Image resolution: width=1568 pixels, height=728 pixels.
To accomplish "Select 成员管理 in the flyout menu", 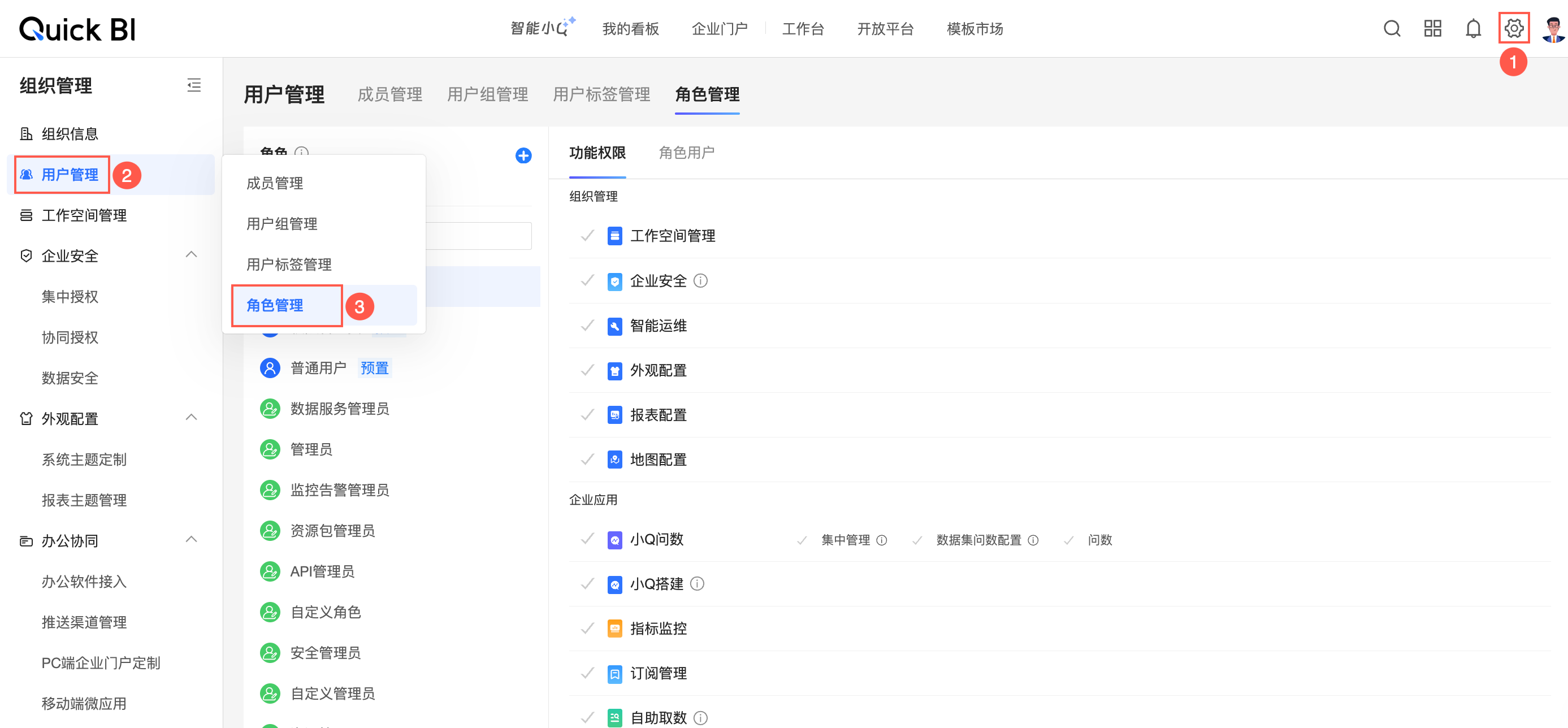I will (x=275, y=183).
